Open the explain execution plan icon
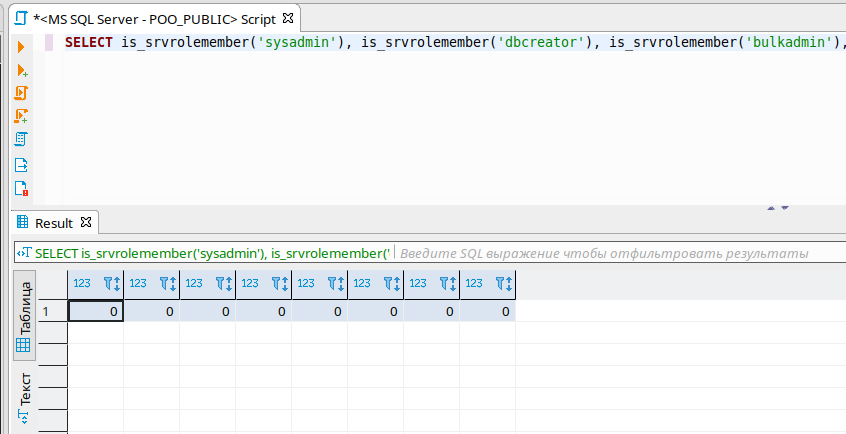The width and height of the screenshot is (846, 434). coord(21,139)
